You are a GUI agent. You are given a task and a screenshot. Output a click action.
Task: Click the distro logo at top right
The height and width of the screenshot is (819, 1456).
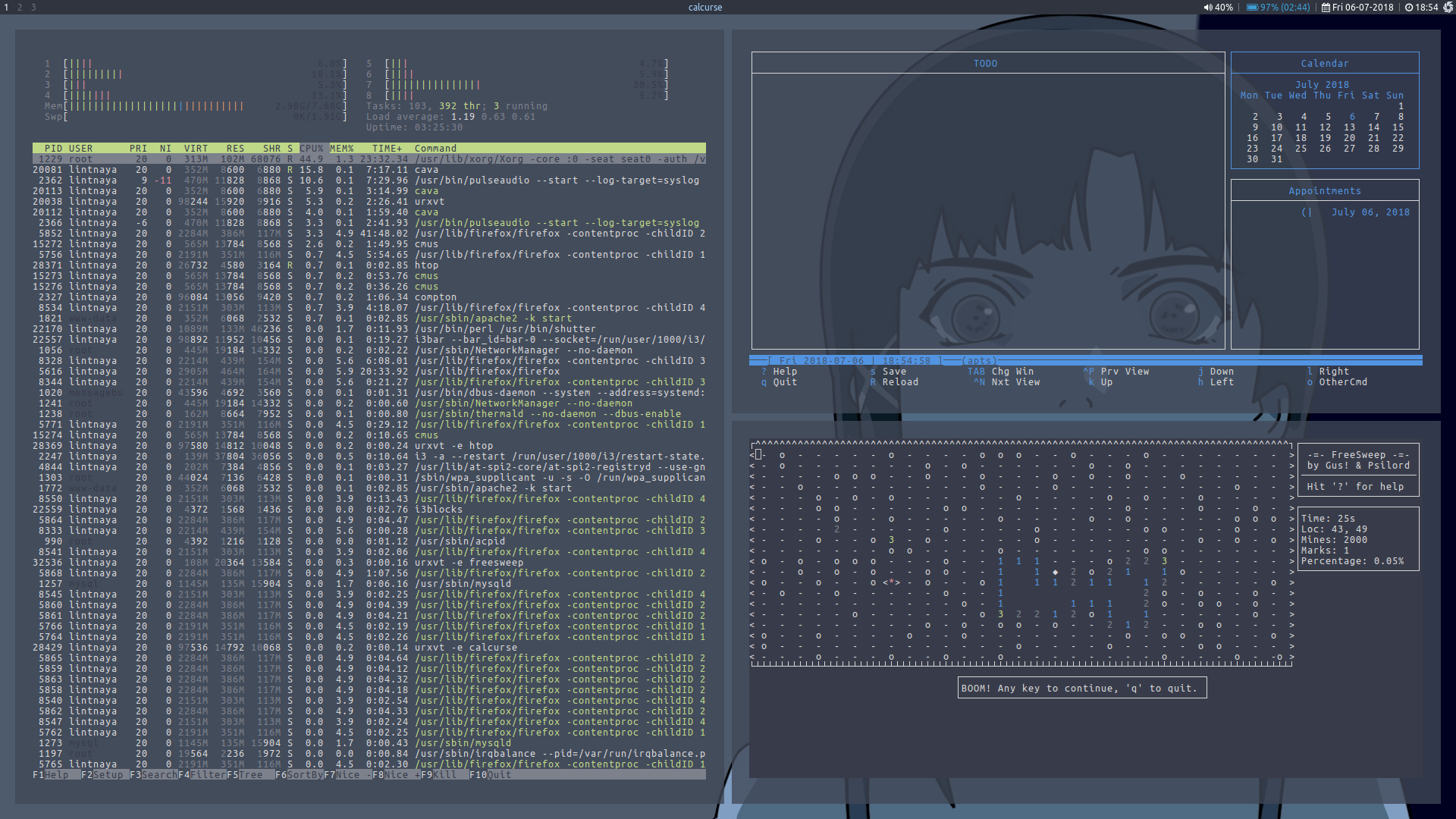click(1448, 8)
